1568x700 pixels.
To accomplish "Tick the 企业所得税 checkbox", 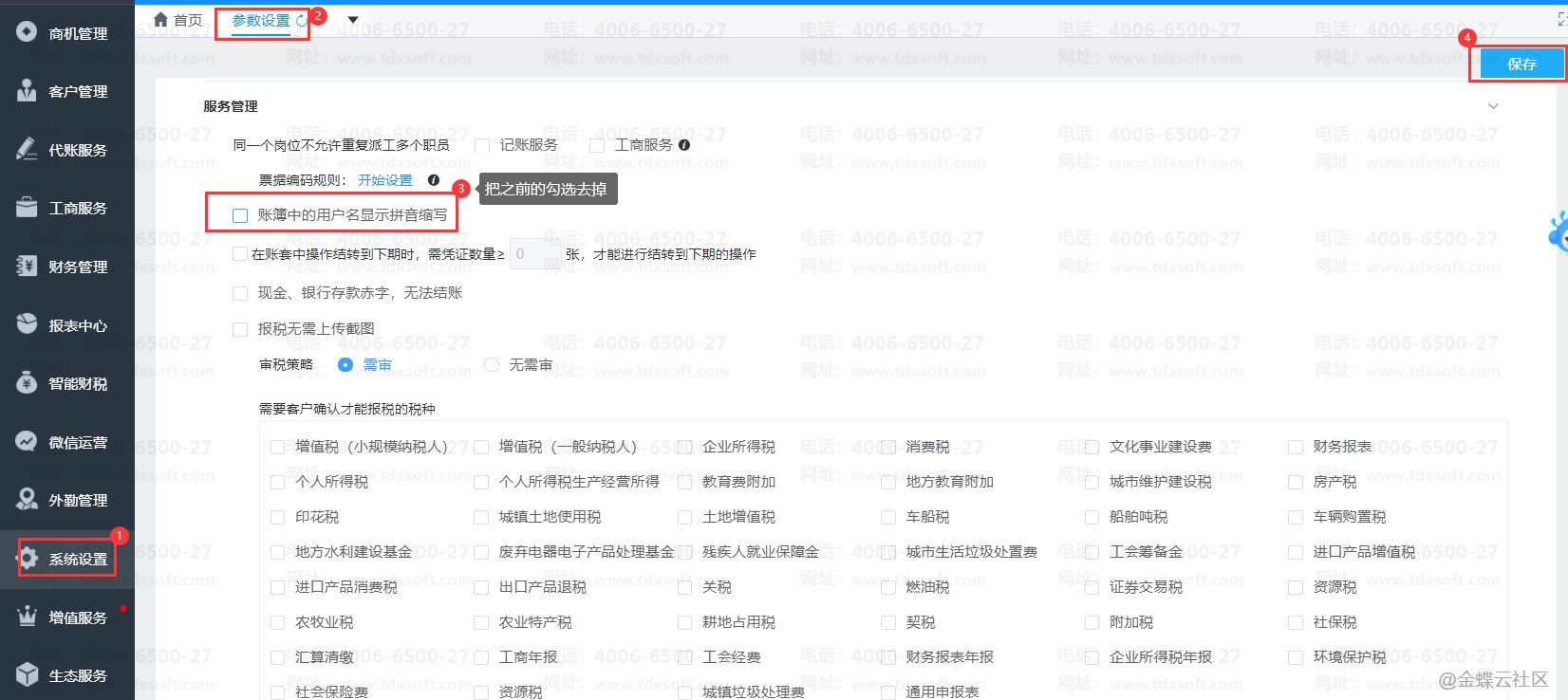I will (684, 447).
